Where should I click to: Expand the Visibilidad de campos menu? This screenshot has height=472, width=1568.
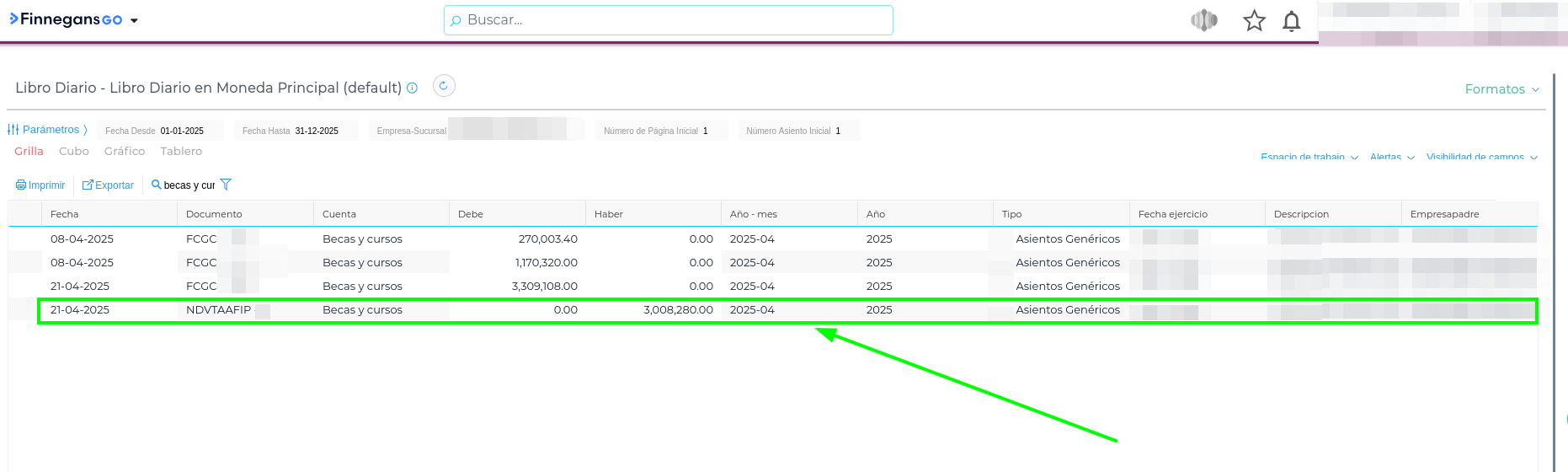tap(1481, 157)
